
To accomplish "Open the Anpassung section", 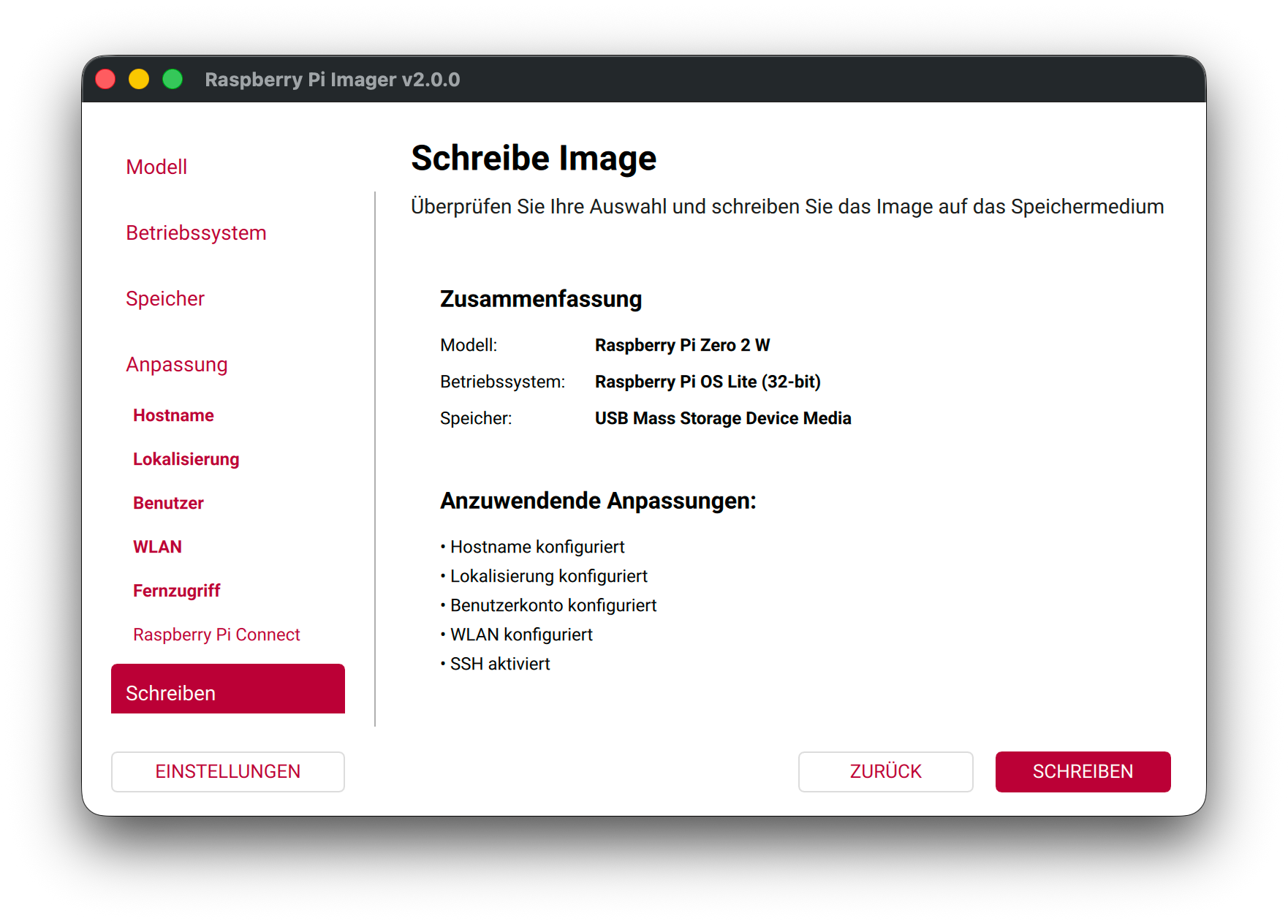I will click(177, 365).
